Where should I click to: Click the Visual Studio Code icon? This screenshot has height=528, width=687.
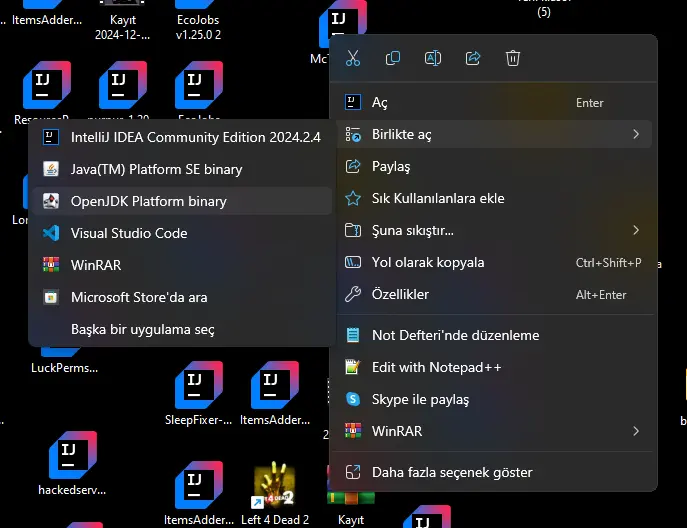51,233
